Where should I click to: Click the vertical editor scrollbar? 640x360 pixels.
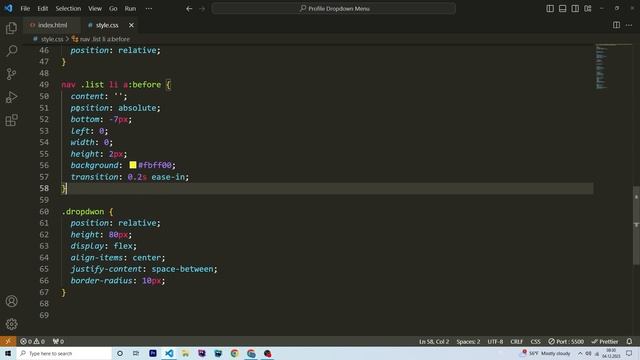(636, 225)
